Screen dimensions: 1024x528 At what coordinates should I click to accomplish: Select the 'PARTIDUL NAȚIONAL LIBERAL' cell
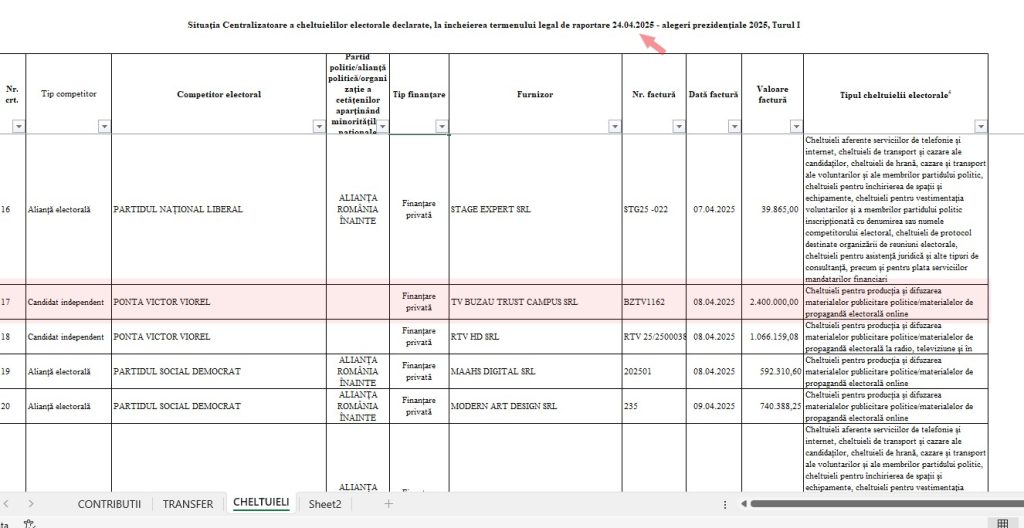(x=219, y=209)
